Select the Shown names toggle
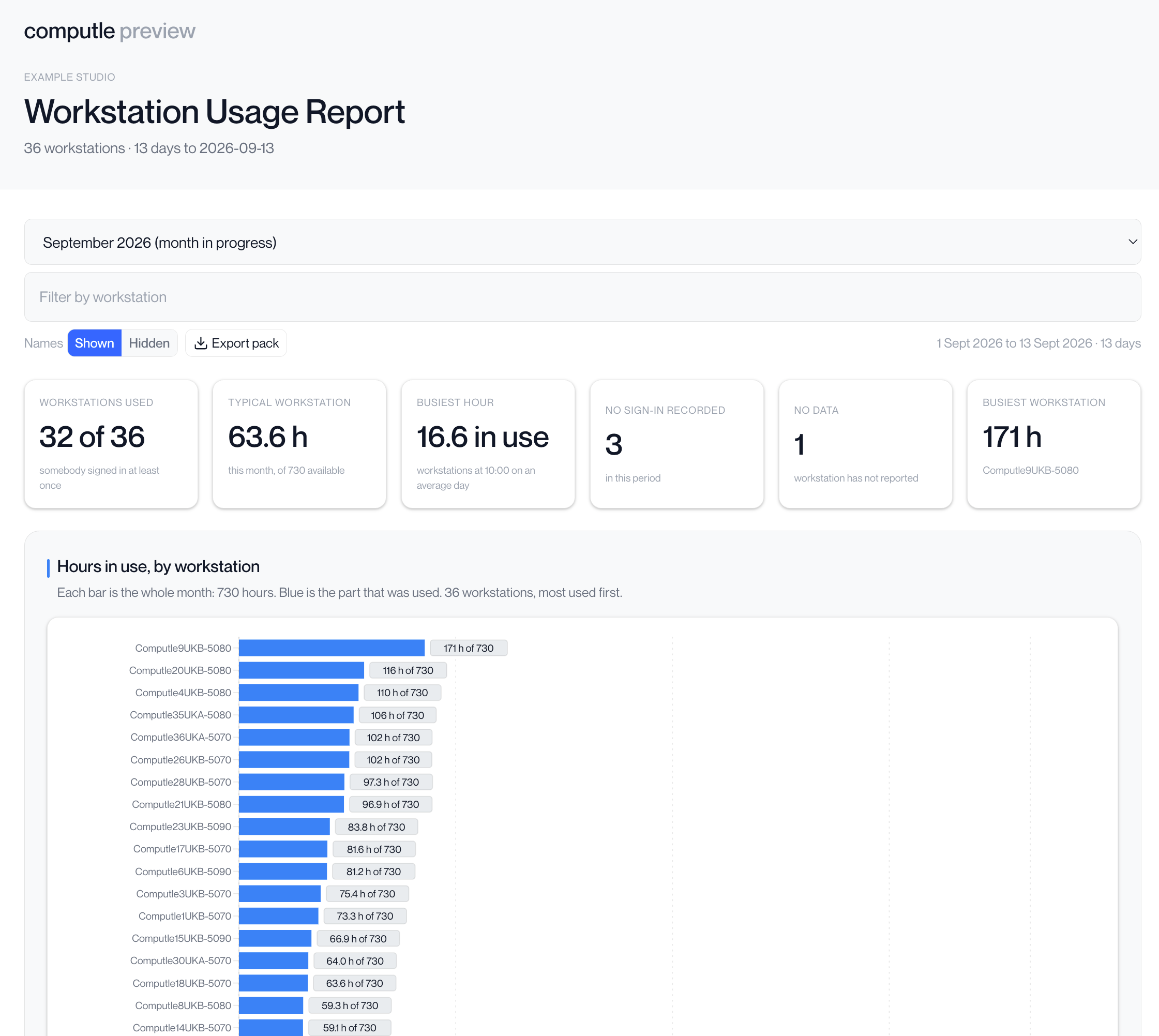 [x=95, y=344]
